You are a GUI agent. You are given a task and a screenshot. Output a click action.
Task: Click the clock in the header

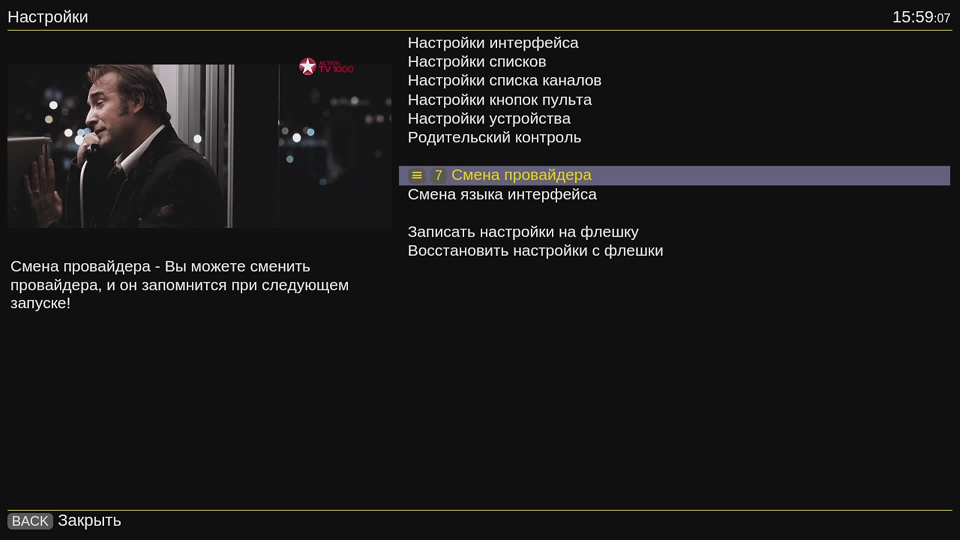click(x=921, y=17)
